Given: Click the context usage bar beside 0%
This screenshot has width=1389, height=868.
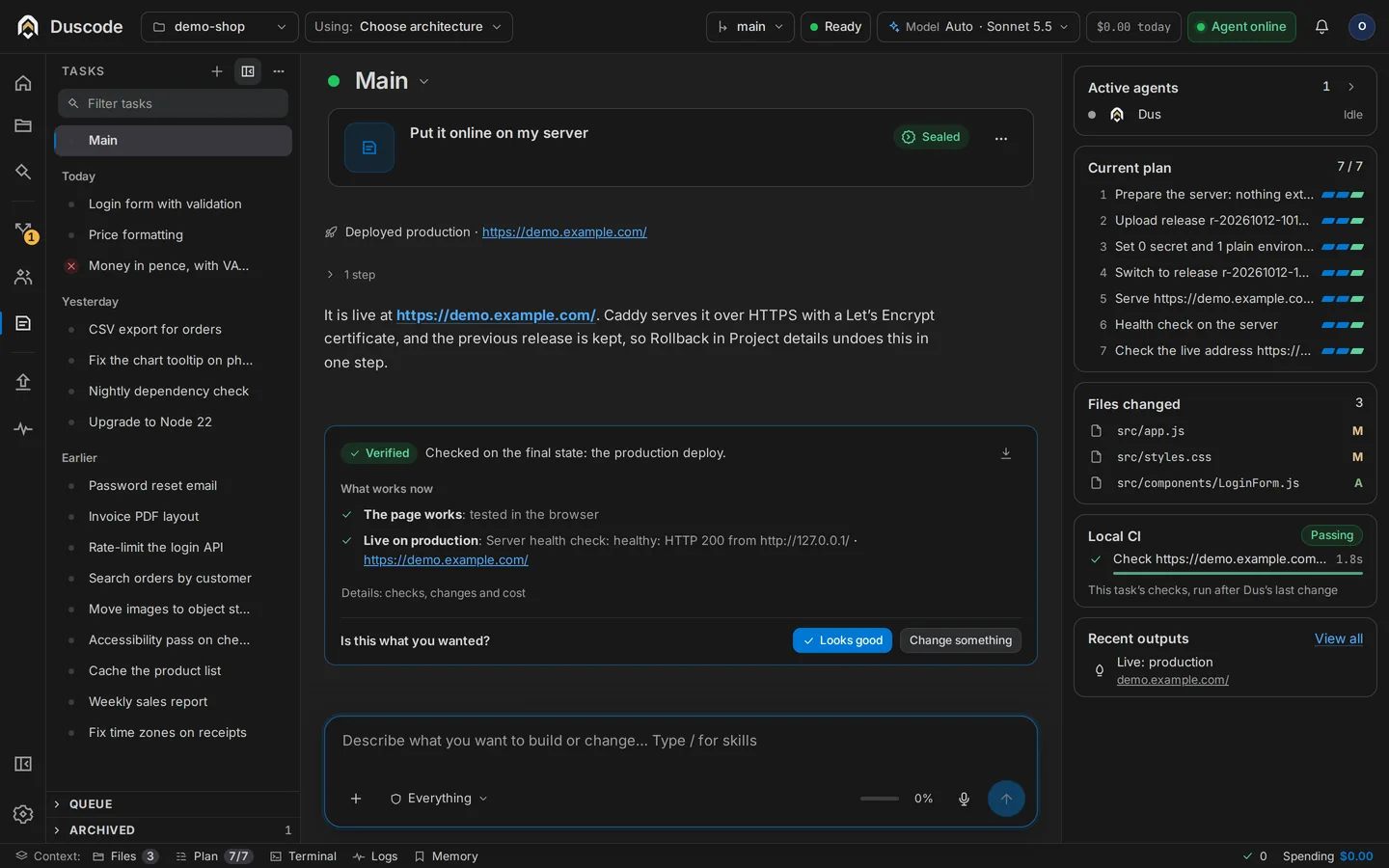Looking at the screenshot, I should tap(880, 799).
